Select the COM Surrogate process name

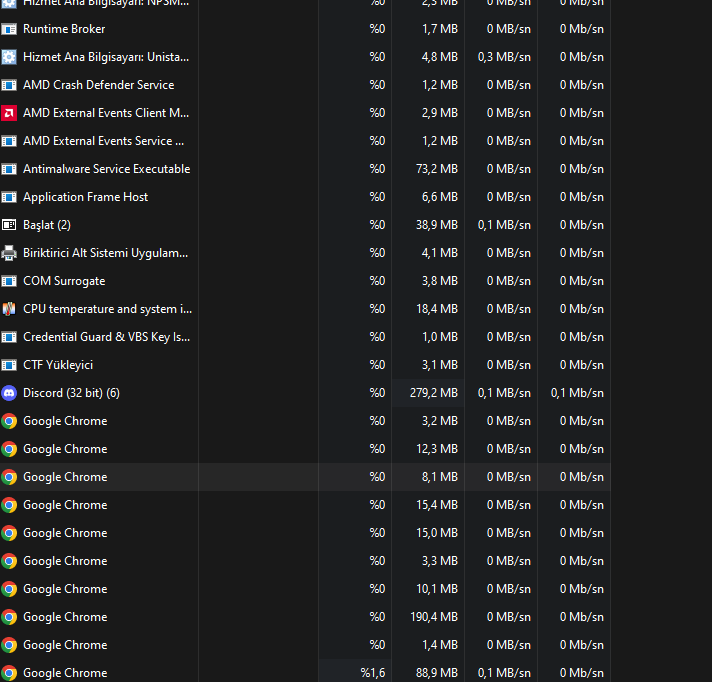point(64,281)
